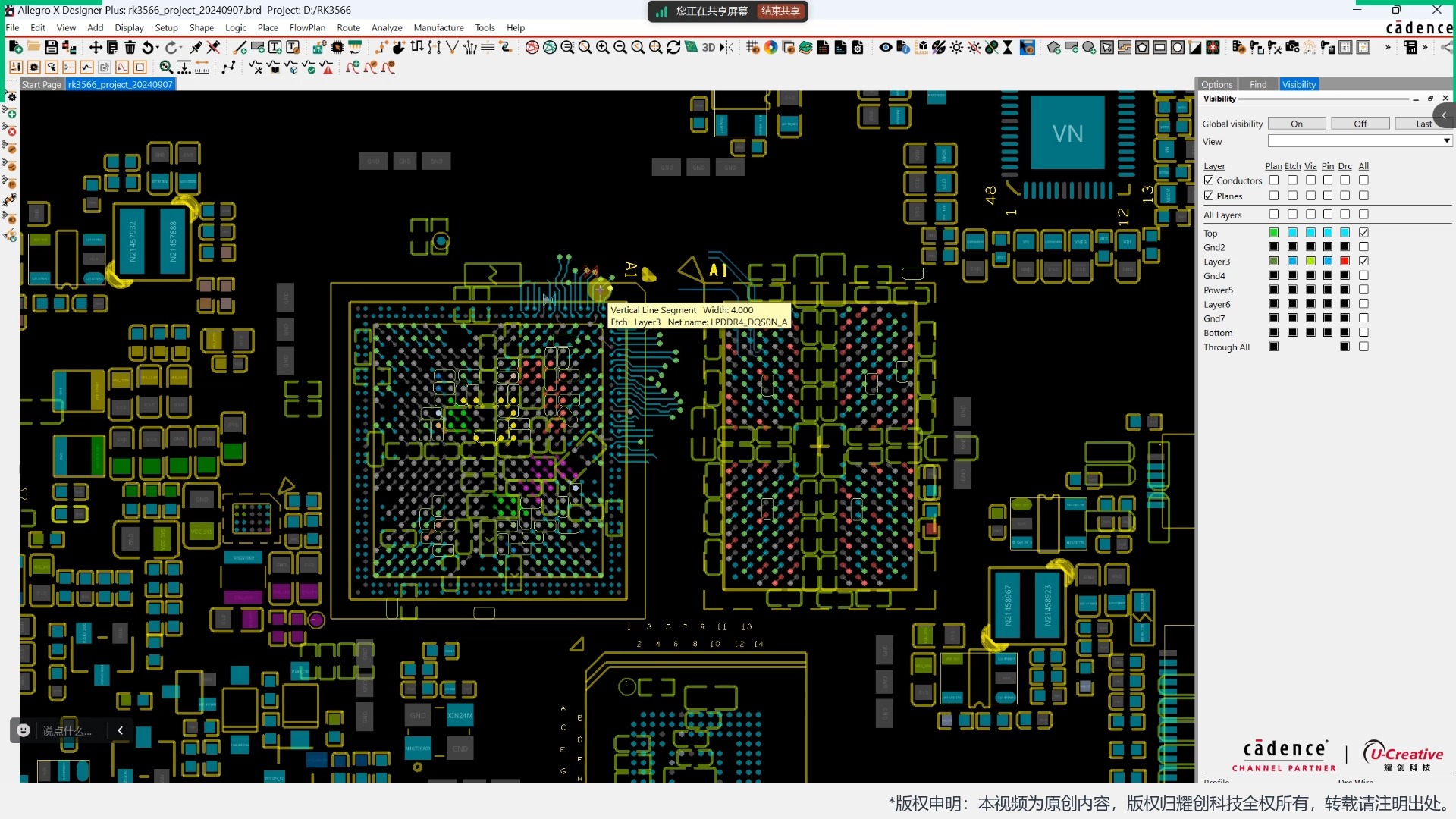Click the XIN24M pad on the canvas
The image size is (1456, 819).
point(460,715)
